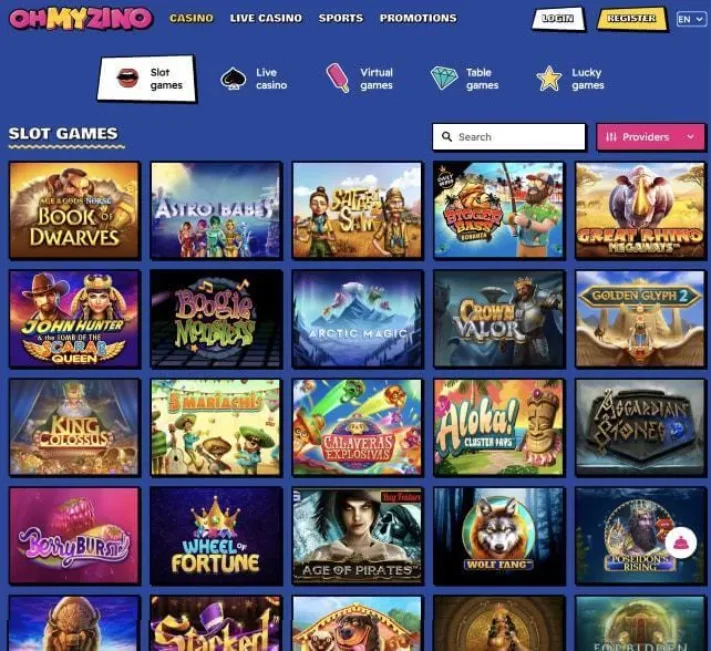
Task: Go to the Sports section
Action: (341, 18)
